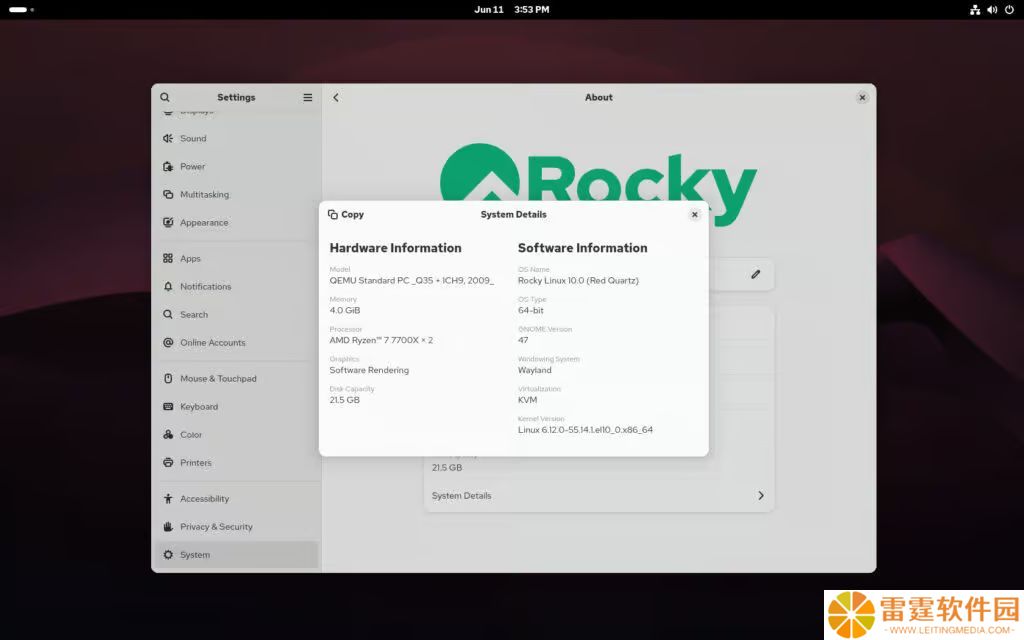
Task: Open the volume icon in top bar
Action: 992,10
